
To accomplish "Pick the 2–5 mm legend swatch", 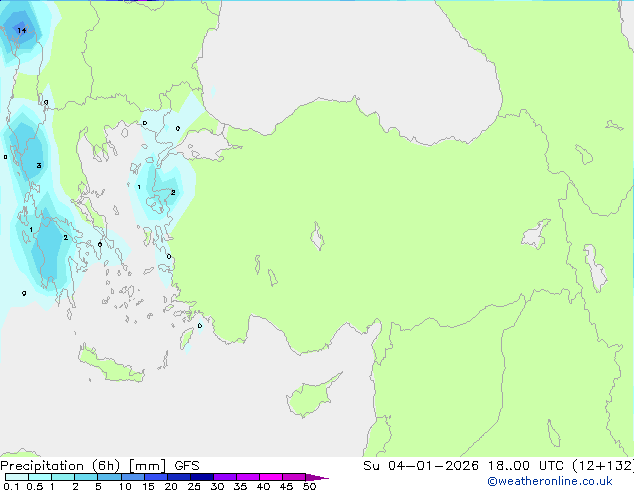I will point(86,477).
